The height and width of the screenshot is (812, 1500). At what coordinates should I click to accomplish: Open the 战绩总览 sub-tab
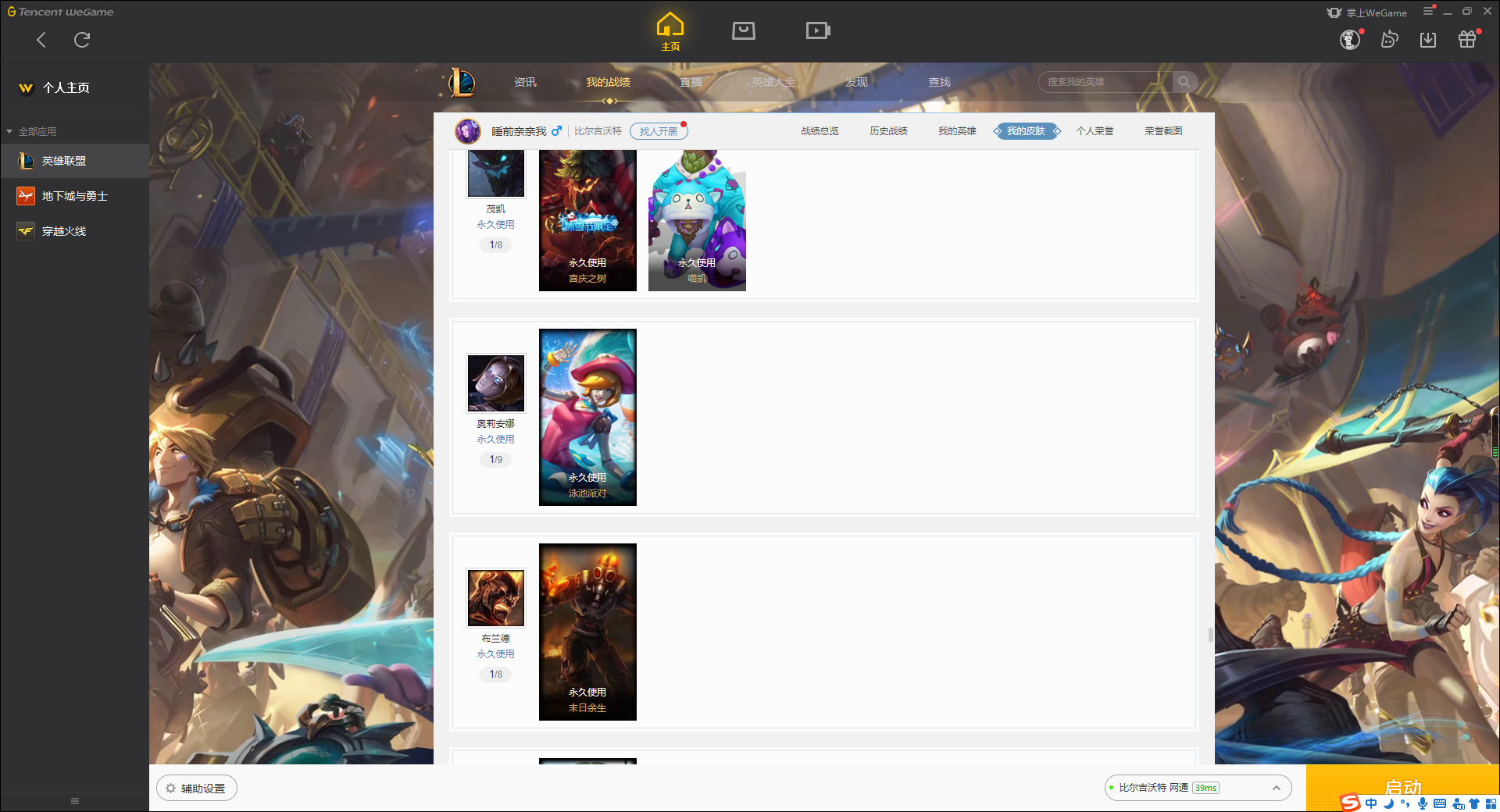click(x=820, y=131)
